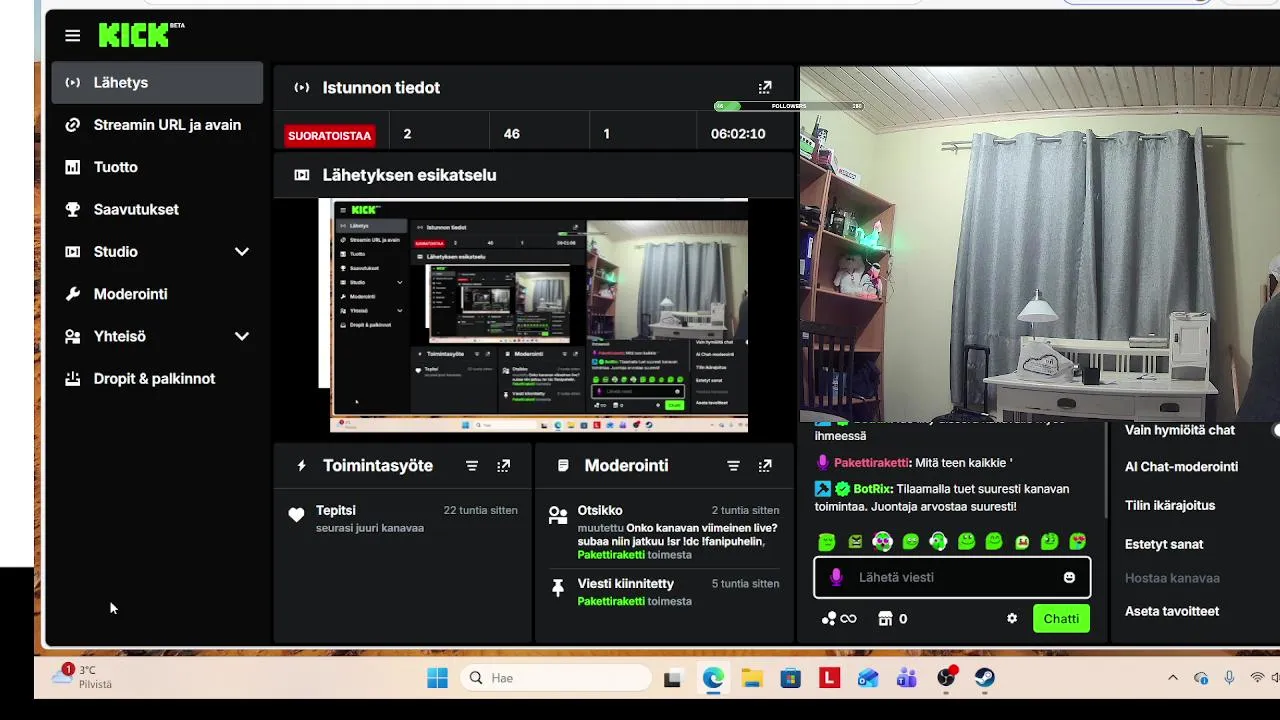Image resolution: width=1280 pixels, height=720 pixels.
Task: Open Moderointi in the sidebar
Action: [157, 294]
